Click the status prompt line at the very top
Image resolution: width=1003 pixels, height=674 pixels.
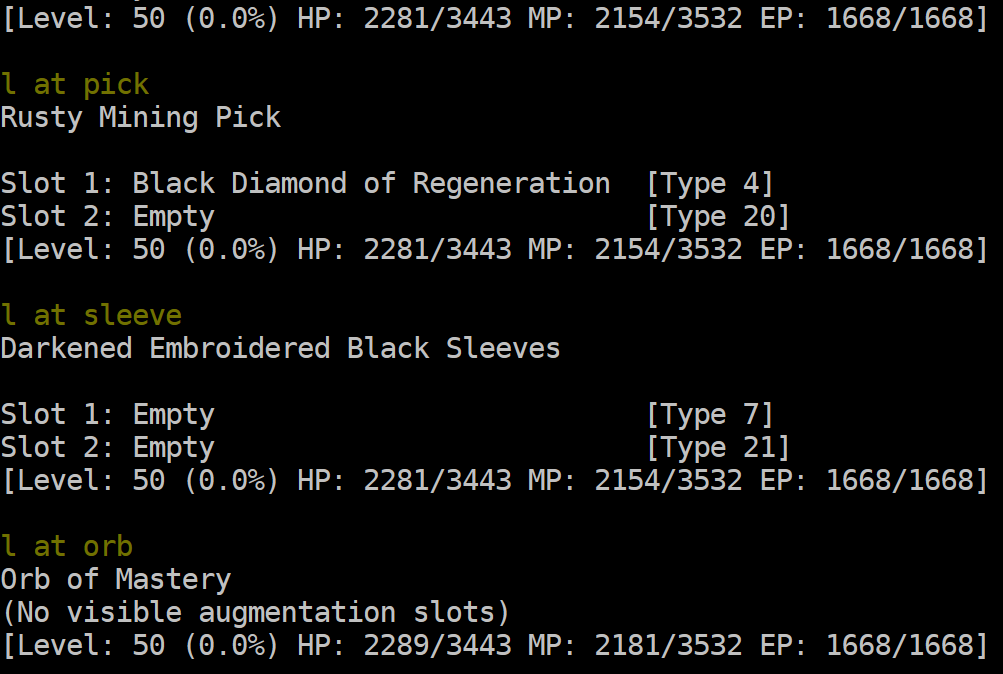pos(495,18)
